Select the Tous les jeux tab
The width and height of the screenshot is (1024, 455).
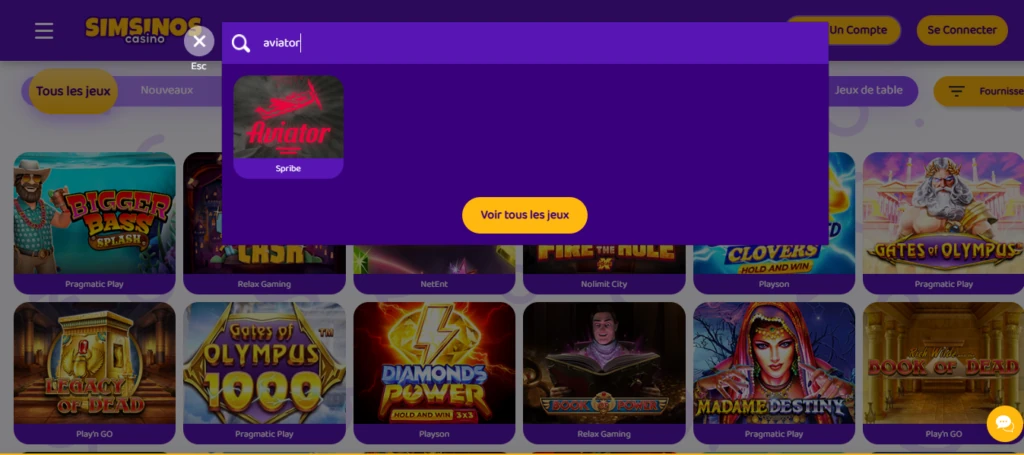click(73, 91)
